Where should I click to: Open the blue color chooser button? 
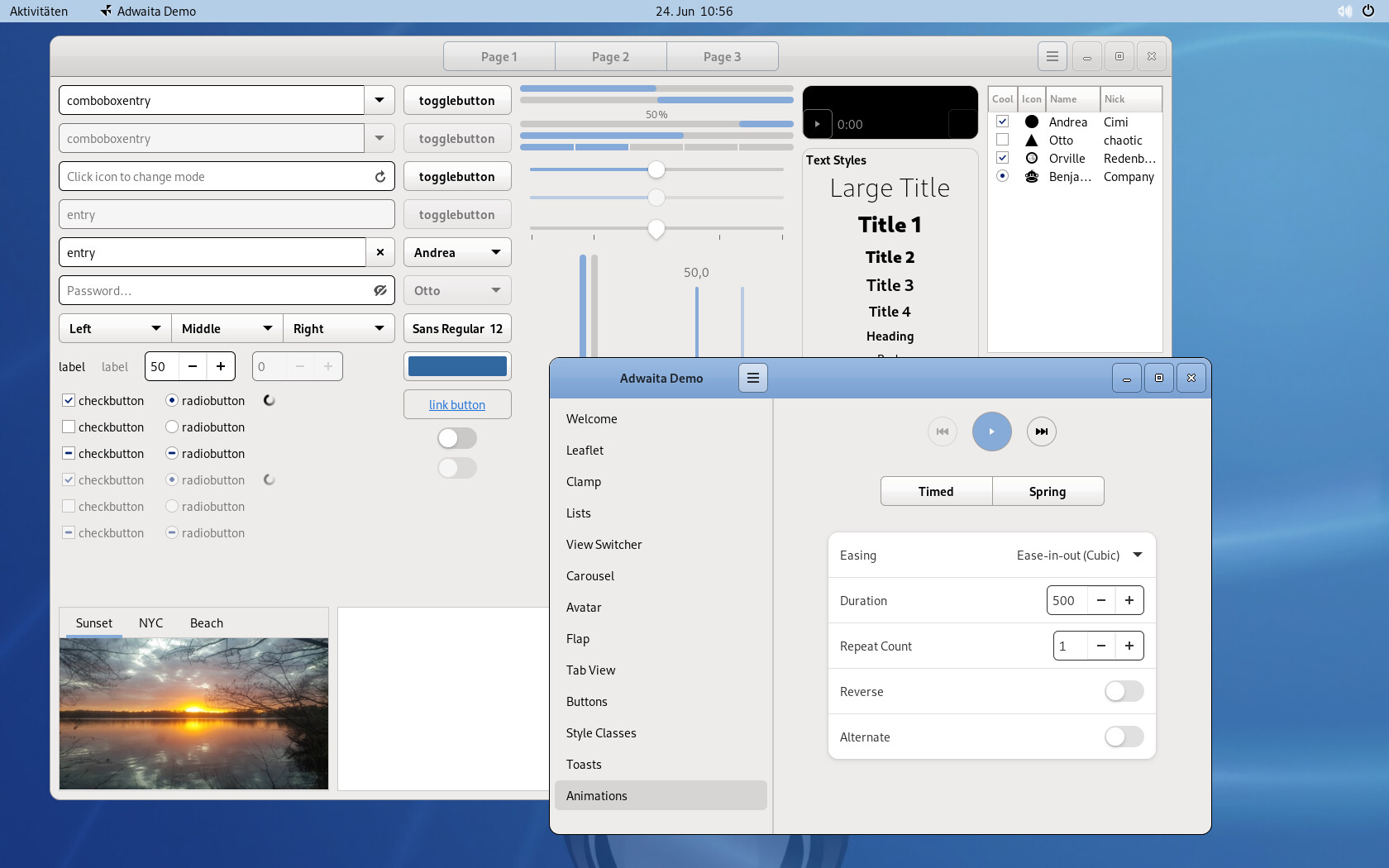(x=457, y=367)
